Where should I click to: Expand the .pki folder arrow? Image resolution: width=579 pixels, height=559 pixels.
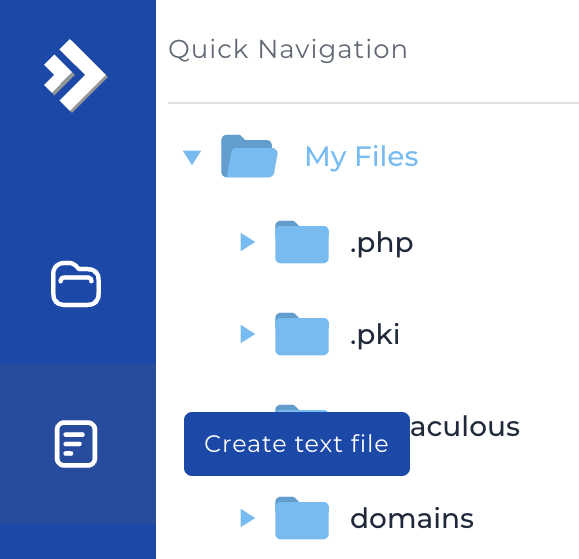(247, 334)
